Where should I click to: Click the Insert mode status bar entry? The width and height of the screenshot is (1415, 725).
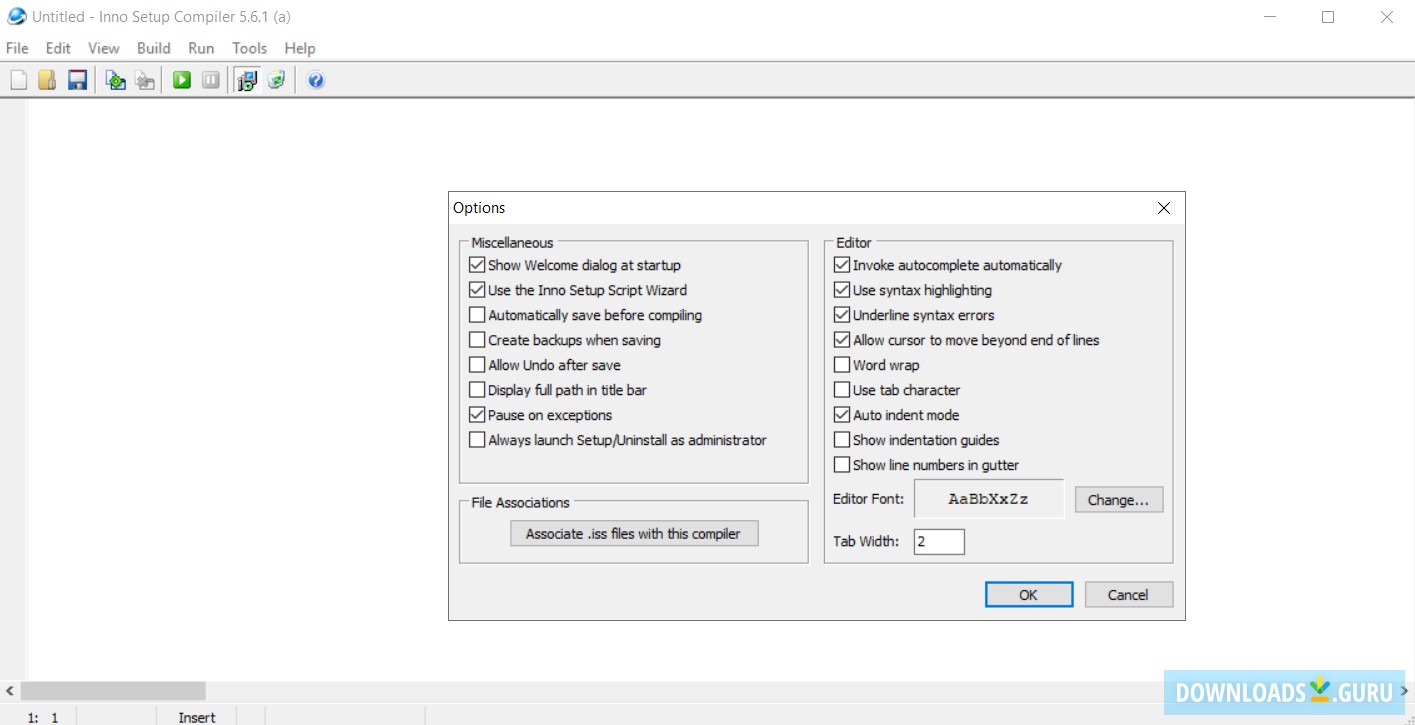tap(197, 717)
